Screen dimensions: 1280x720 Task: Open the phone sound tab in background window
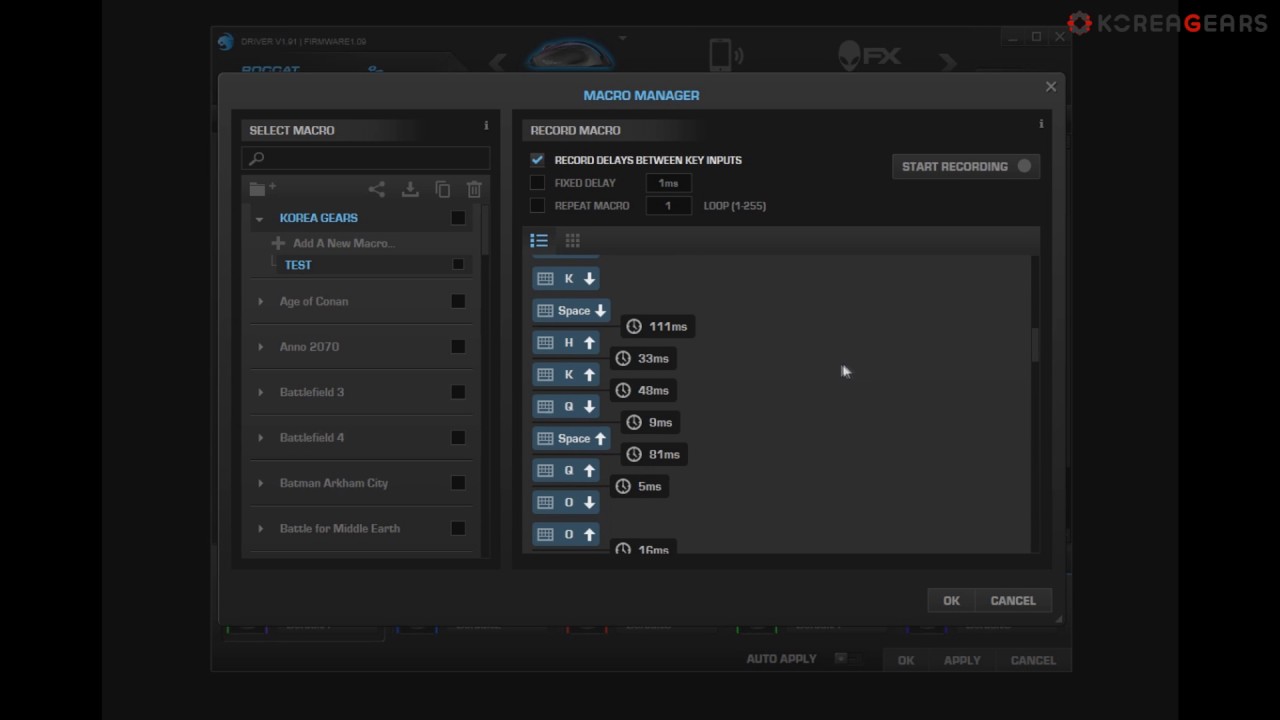tap(727, 56)
